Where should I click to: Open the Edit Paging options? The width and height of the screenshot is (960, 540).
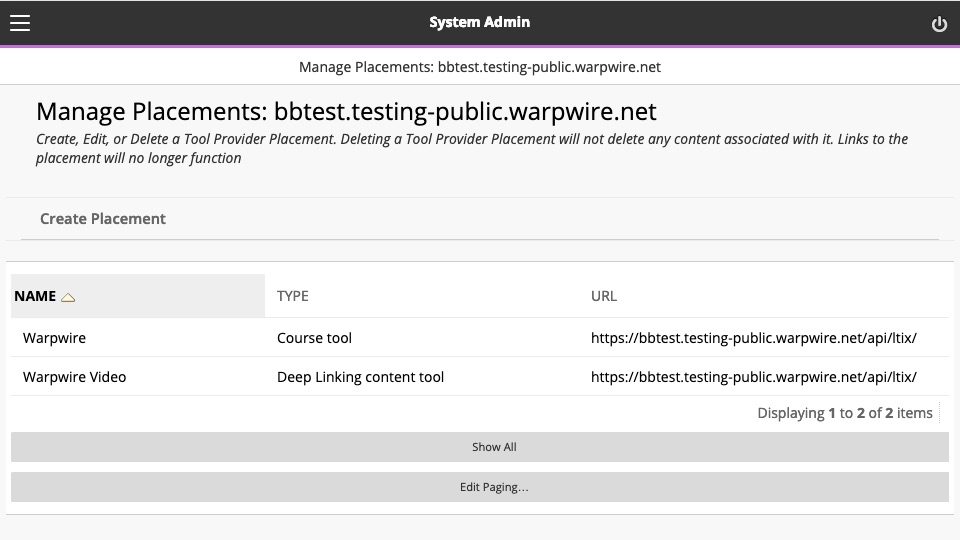pos(480,487)
